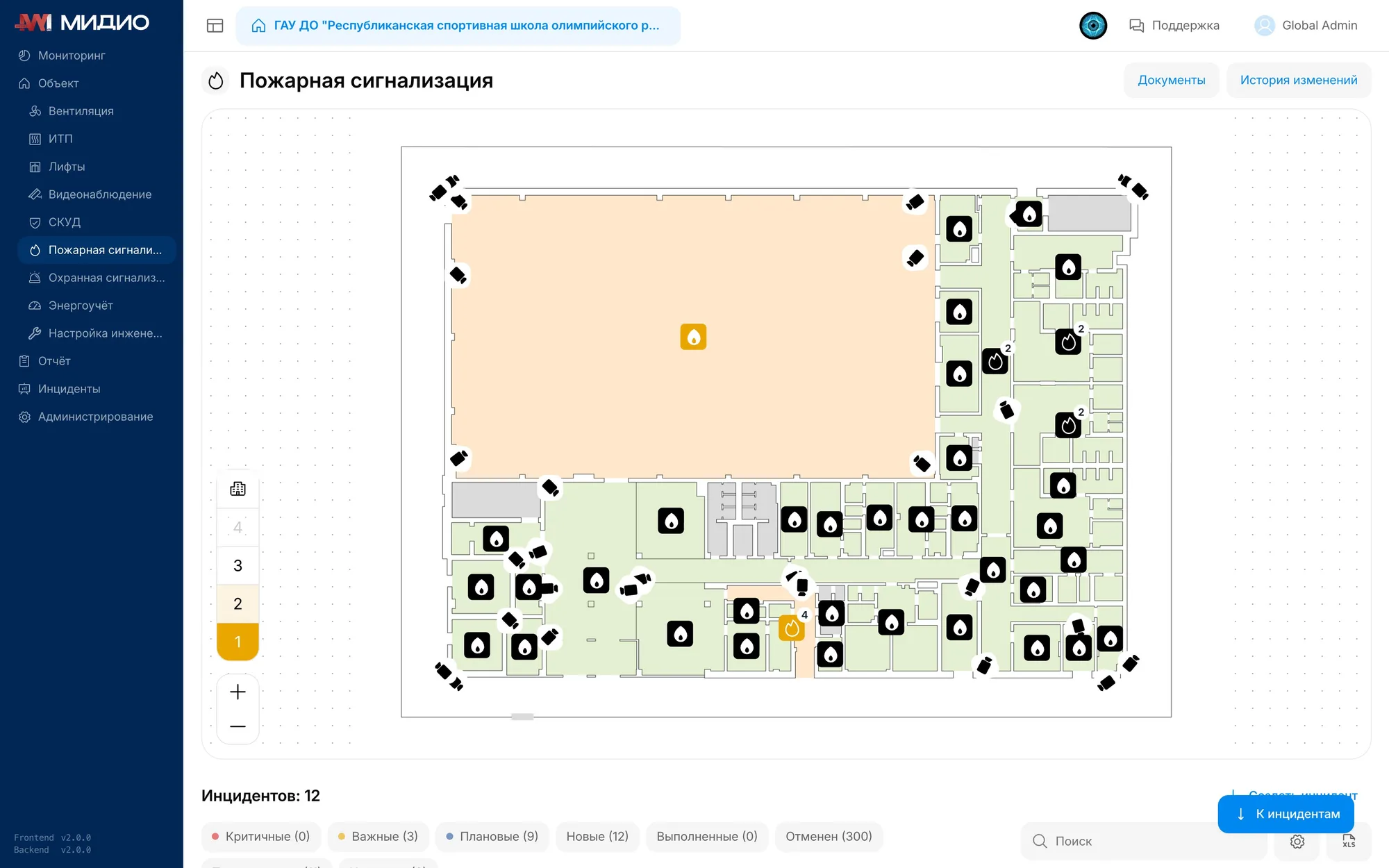Image resolution: width=1389 pixels, height=868 pixels.
Task: Click the Поиск search field
Action: pos(1145,842)
